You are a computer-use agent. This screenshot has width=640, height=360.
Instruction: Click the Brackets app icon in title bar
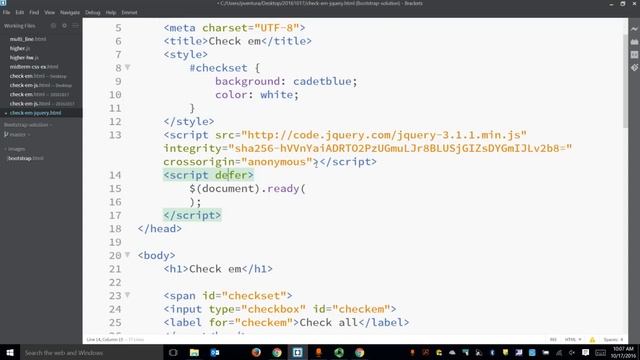point(3,3)
